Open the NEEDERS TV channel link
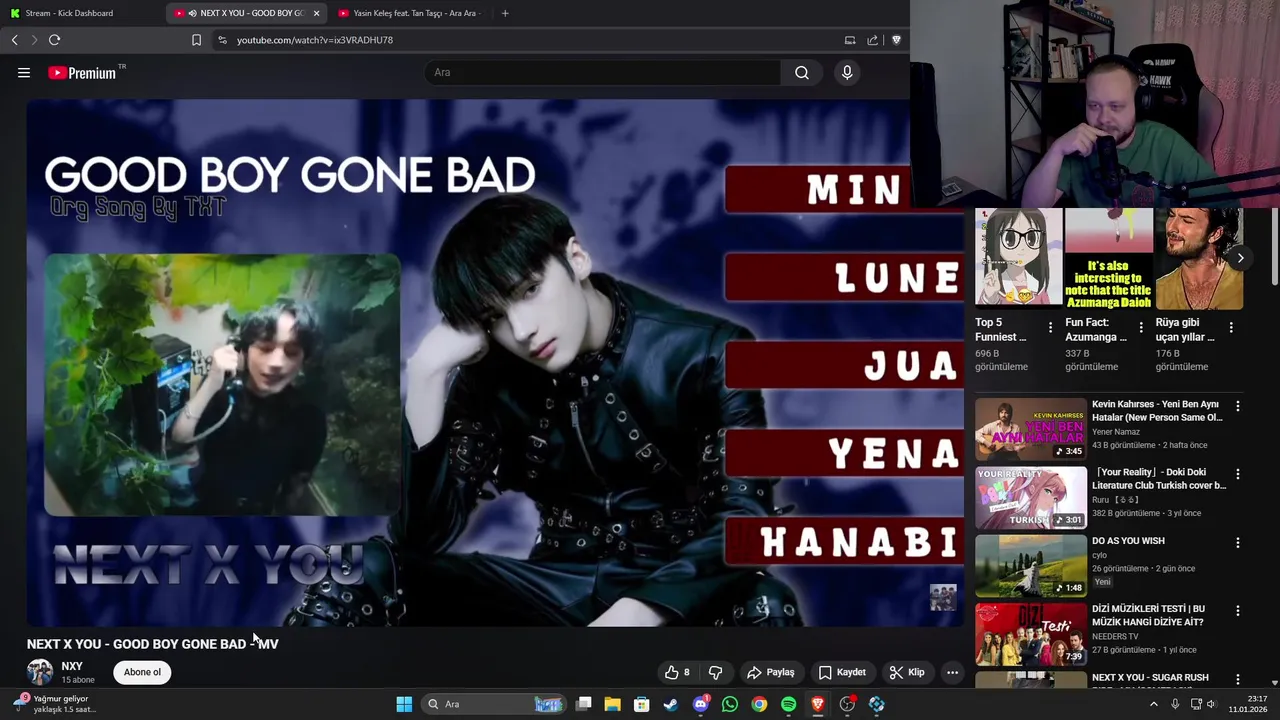 1115,636
